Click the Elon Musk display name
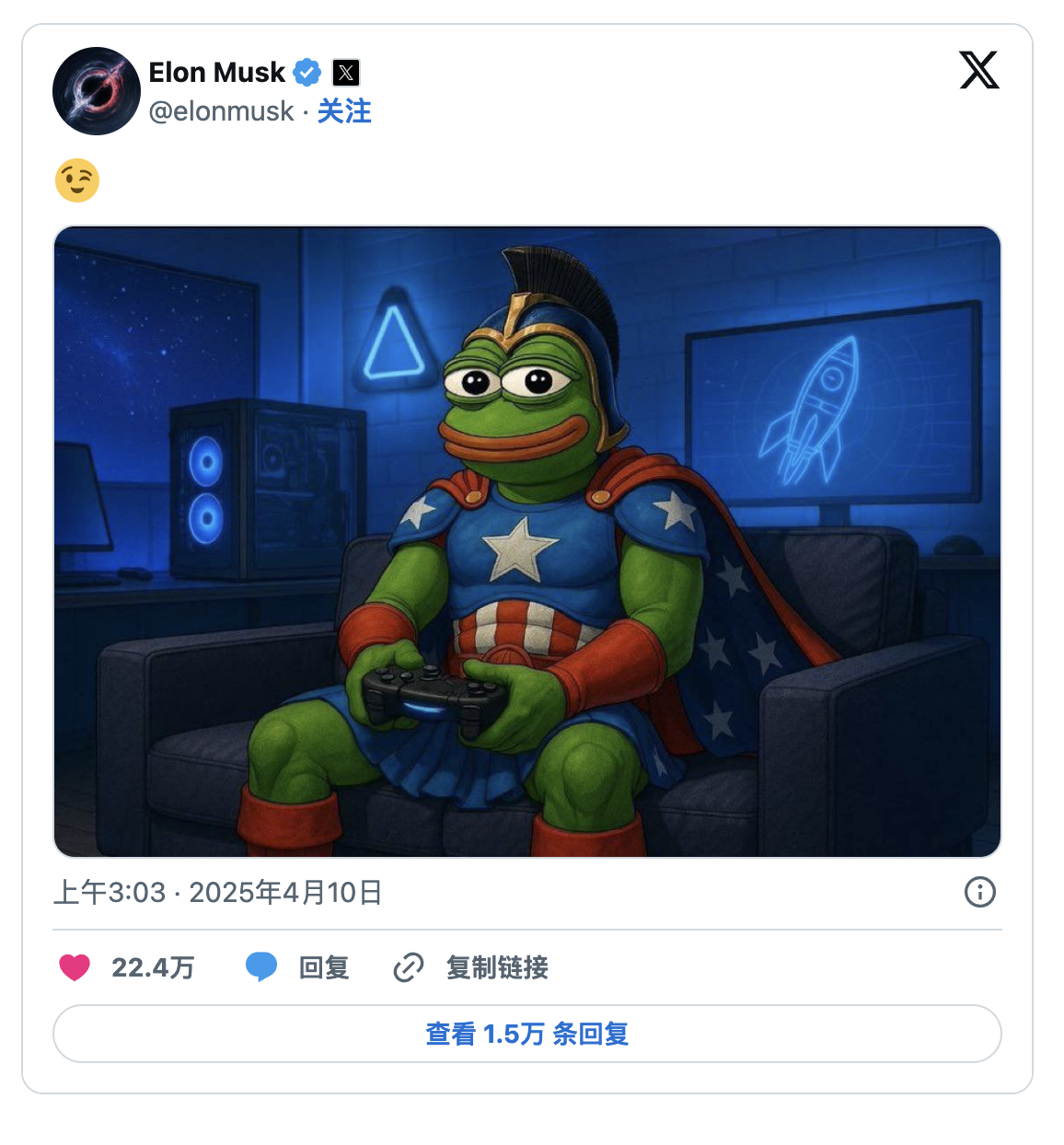Viewport: 1064px width, 1145px height. [217, 72]
